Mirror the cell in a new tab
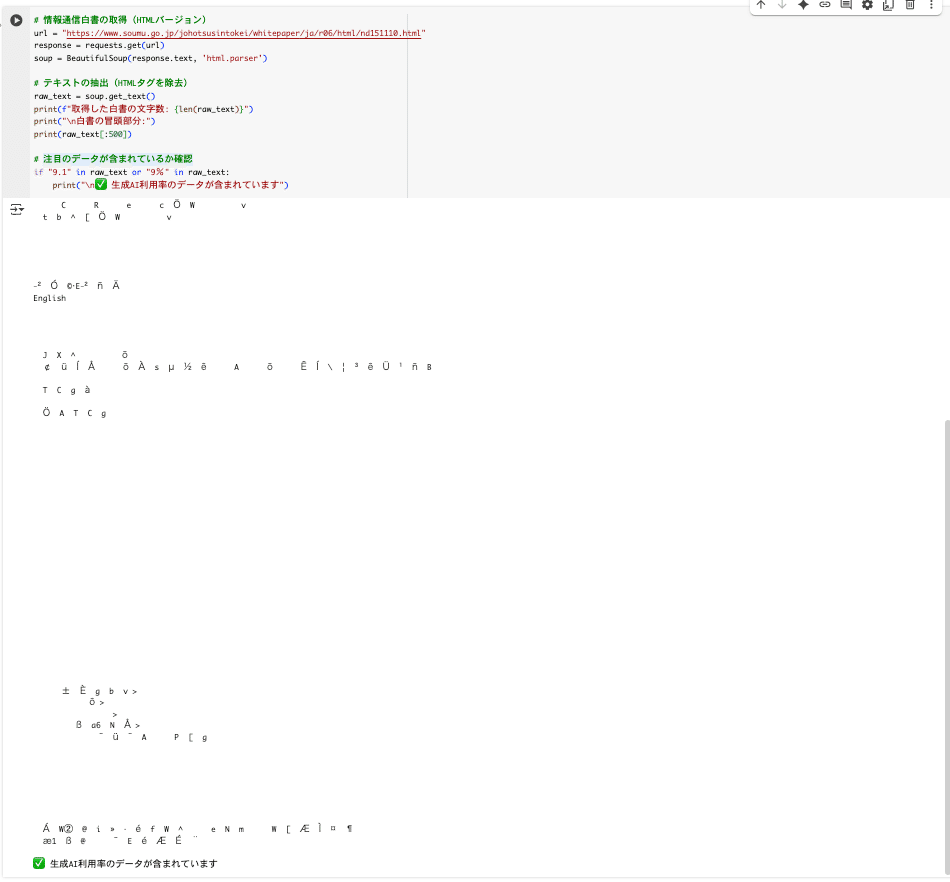950x882 pixels. pyautogui.click(x=888, y=6)
